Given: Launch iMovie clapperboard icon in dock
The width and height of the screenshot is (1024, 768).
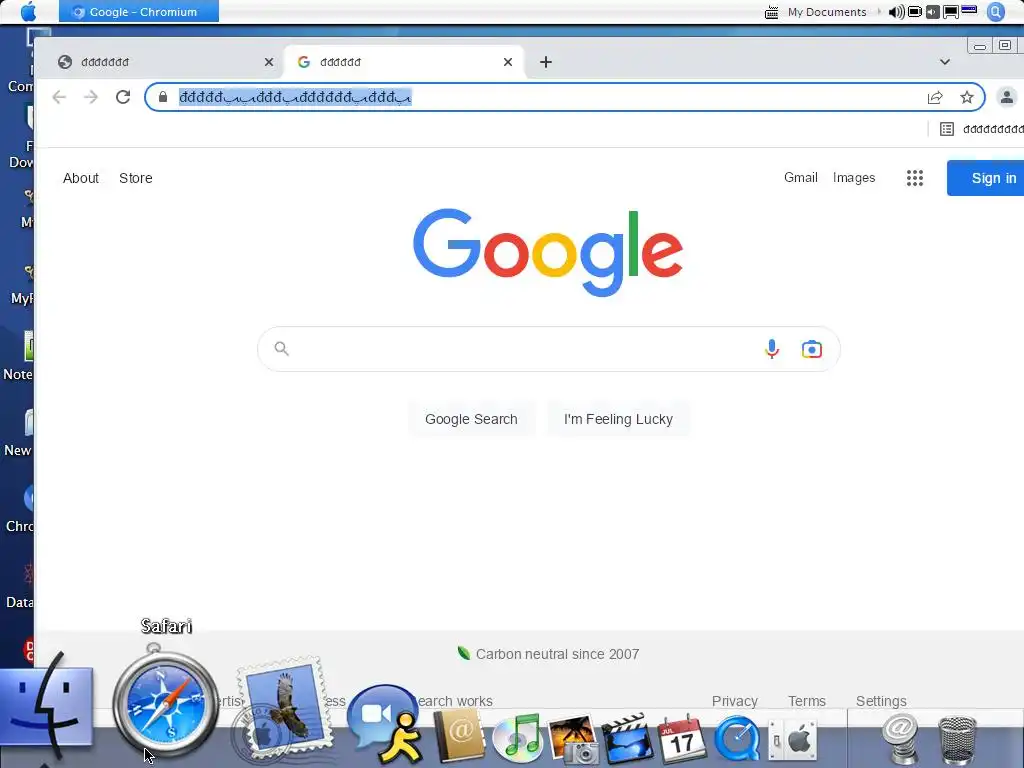Looking at the screenshot, I should 627,738.
